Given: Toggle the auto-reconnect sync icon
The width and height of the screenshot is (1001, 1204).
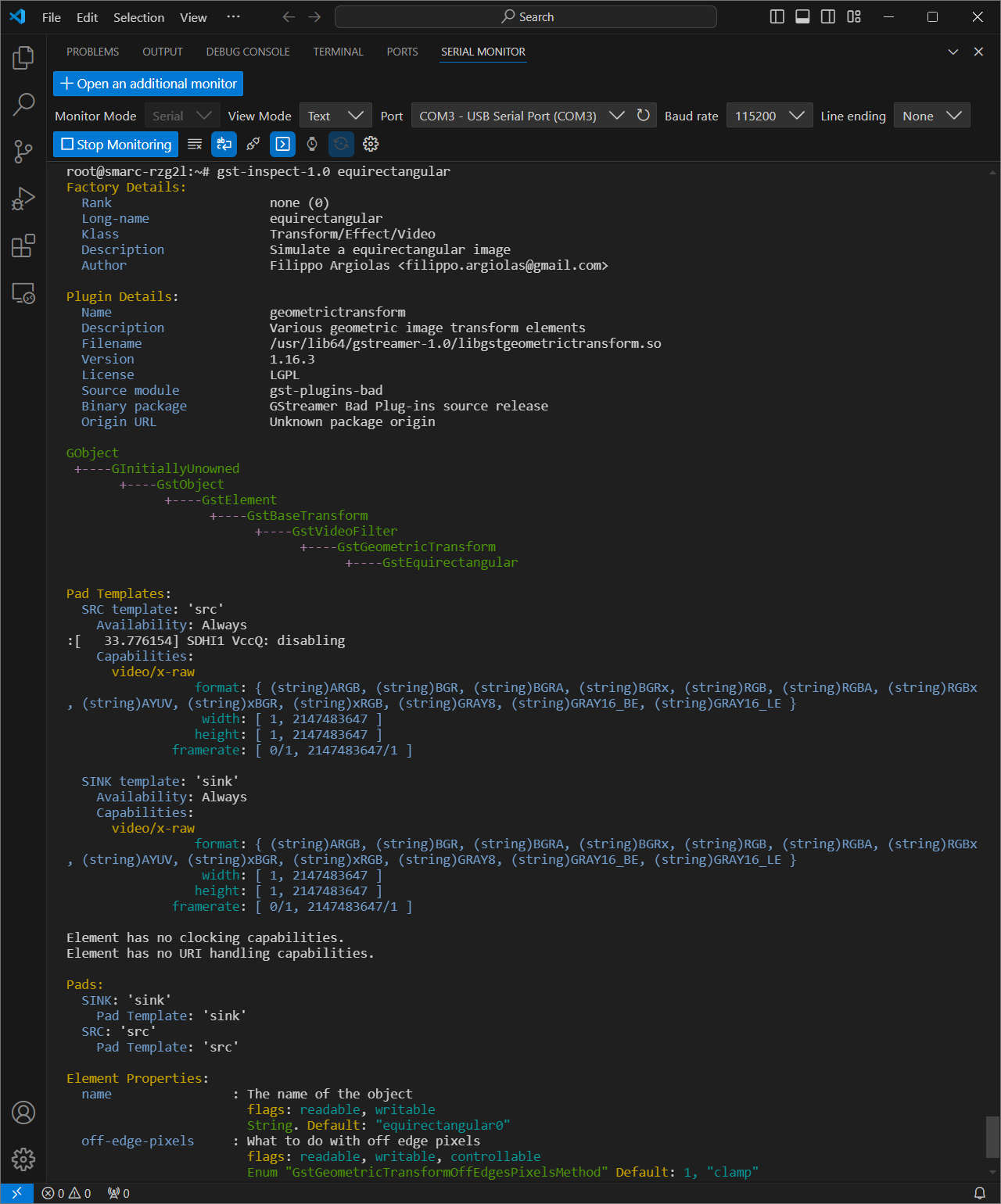Looking at the screenshot, I should [x=341, y=144].
